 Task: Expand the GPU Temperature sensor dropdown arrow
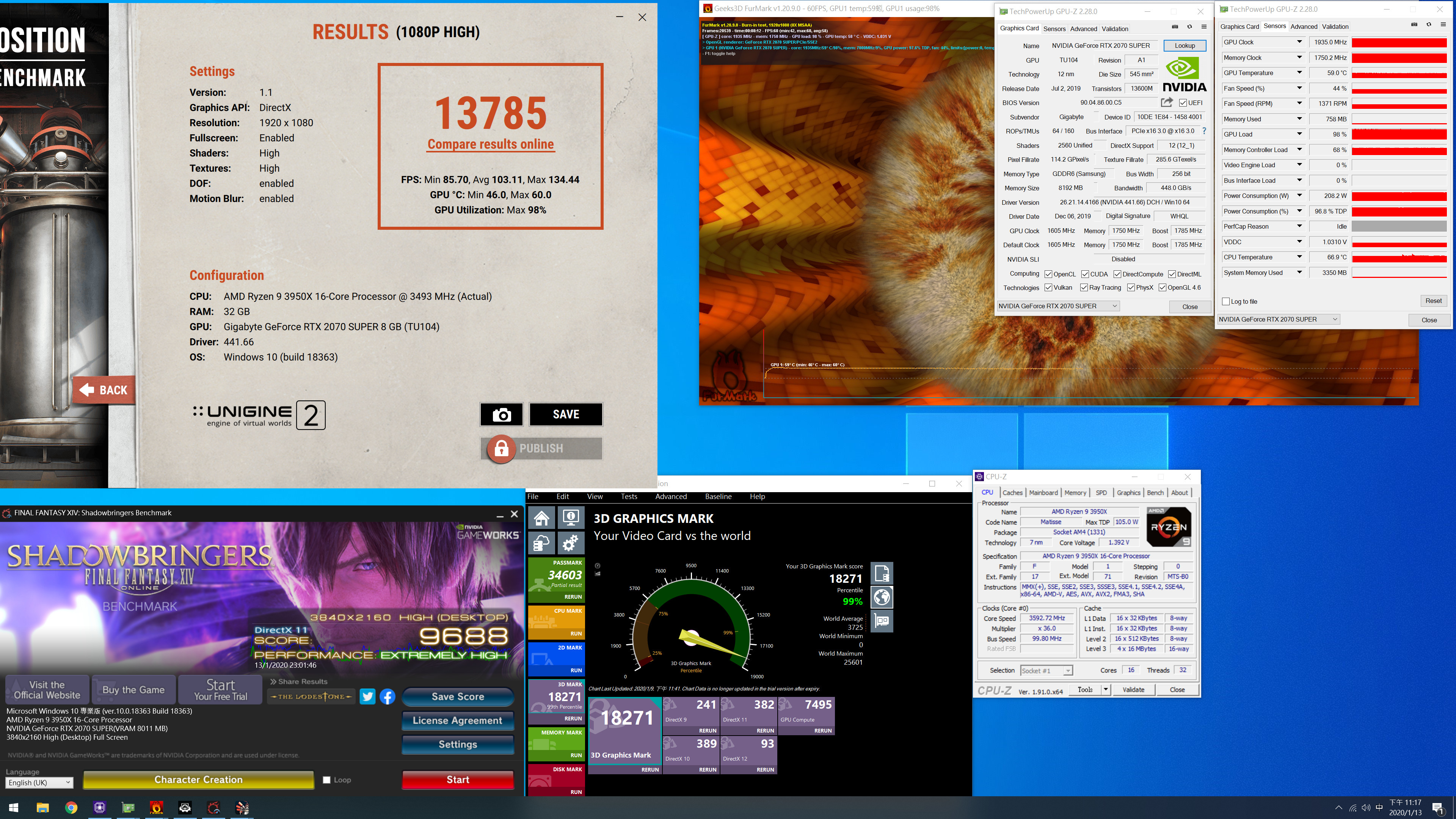pos(1299,73)
